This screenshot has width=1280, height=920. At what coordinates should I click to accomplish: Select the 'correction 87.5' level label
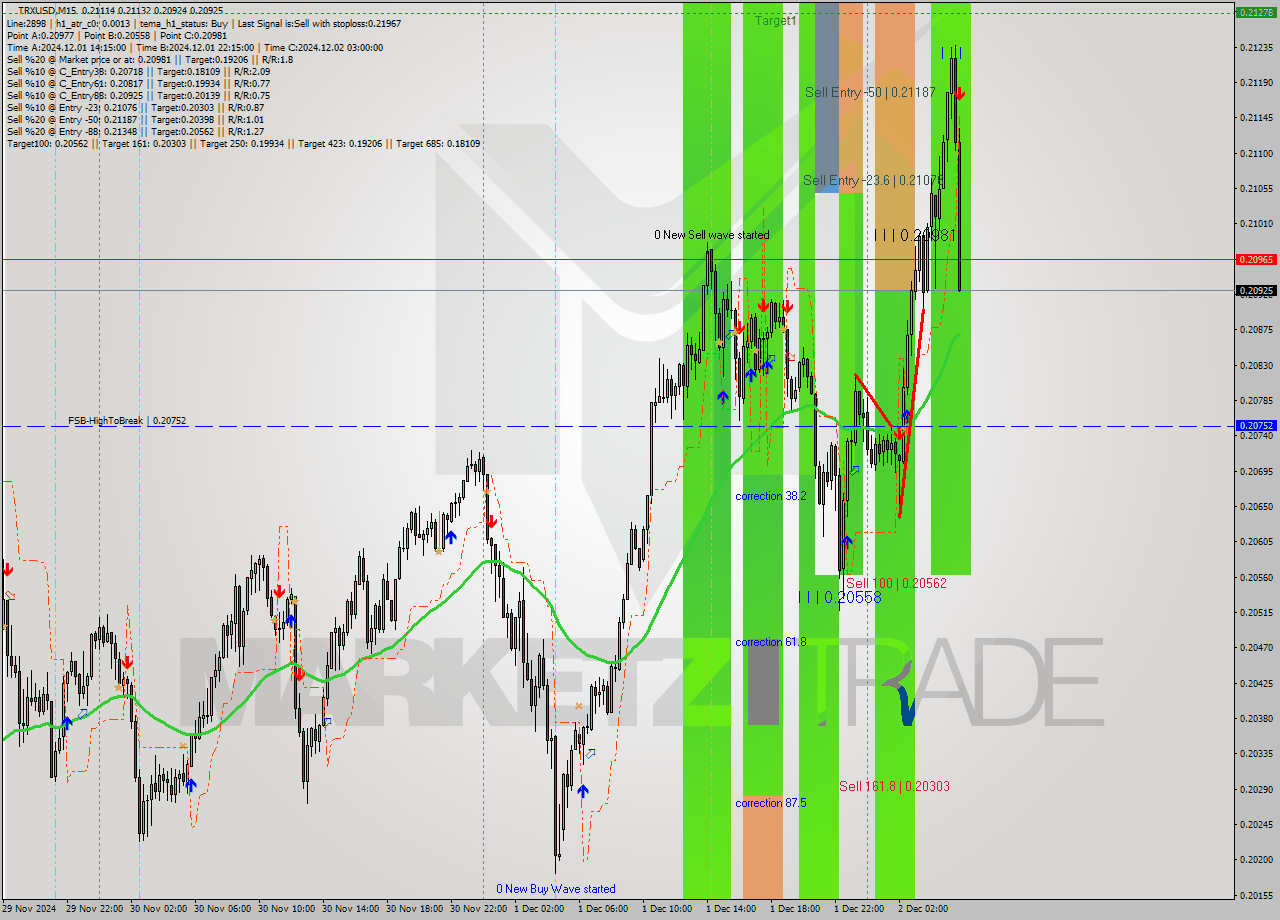(x=771, y=803)
